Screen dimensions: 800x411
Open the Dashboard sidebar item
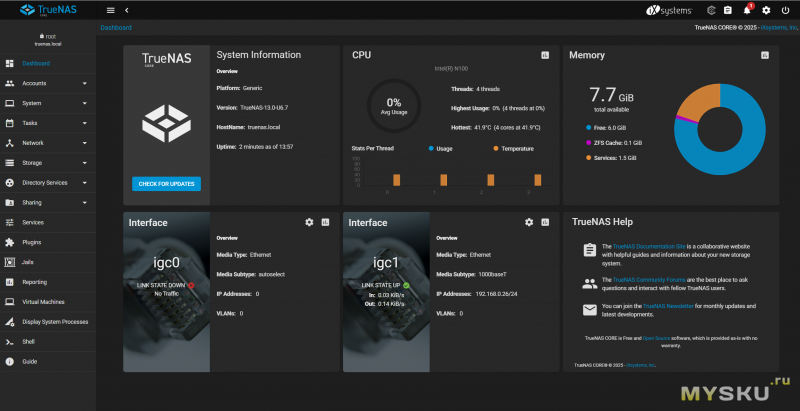pyautogui.click(x=48, y=64)
